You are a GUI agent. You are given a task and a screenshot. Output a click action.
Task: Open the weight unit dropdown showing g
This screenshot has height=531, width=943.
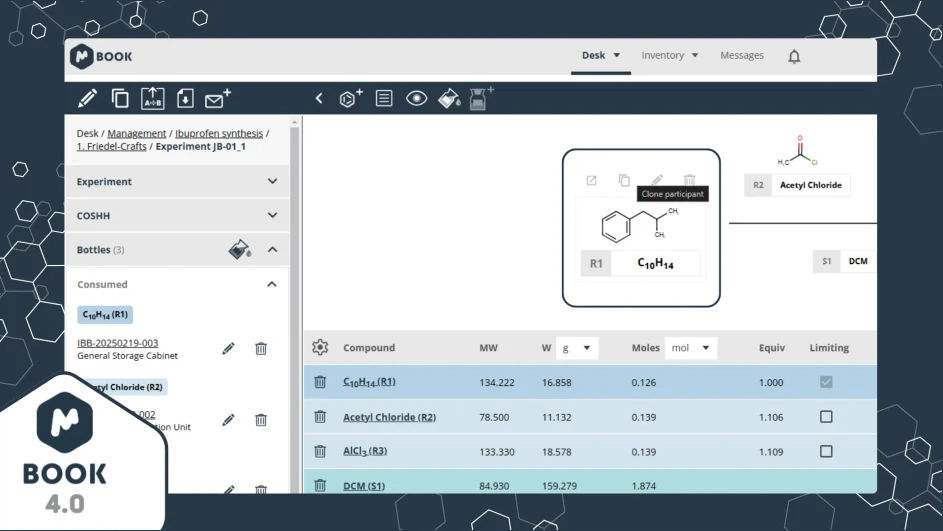(x=577, y=348)
